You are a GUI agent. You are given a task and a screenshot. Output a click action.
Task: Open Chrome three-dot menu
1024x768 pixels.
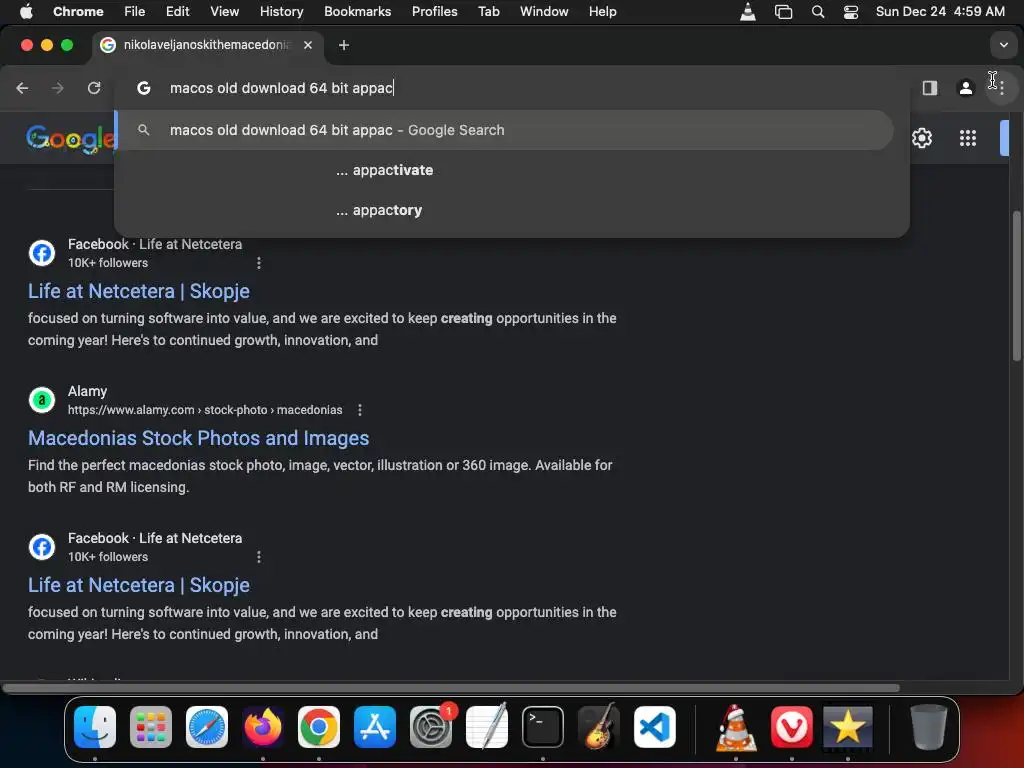pyautogui.click(x=1002, y=88)
